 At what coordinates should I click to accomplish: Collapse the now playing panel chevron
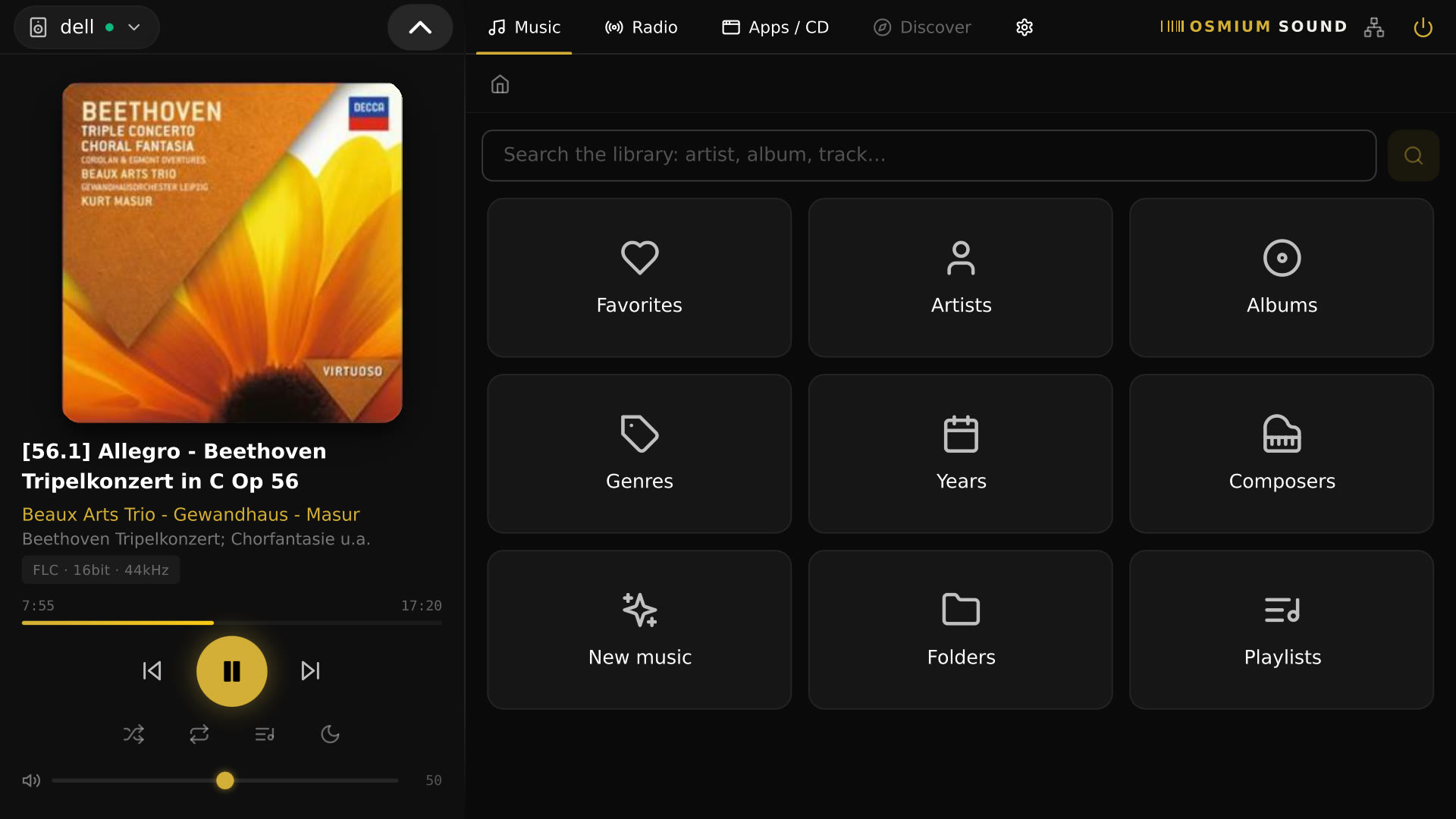pos(420,27)
